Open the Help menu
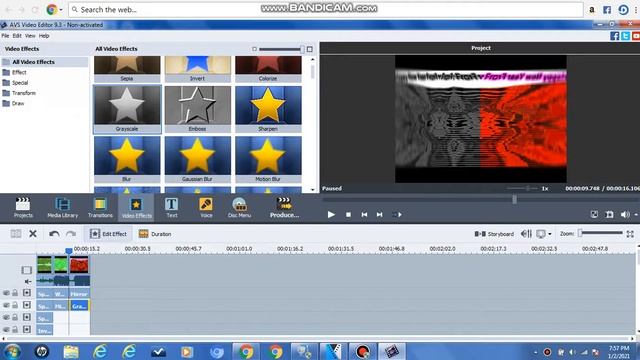 [x=44, y=36]
